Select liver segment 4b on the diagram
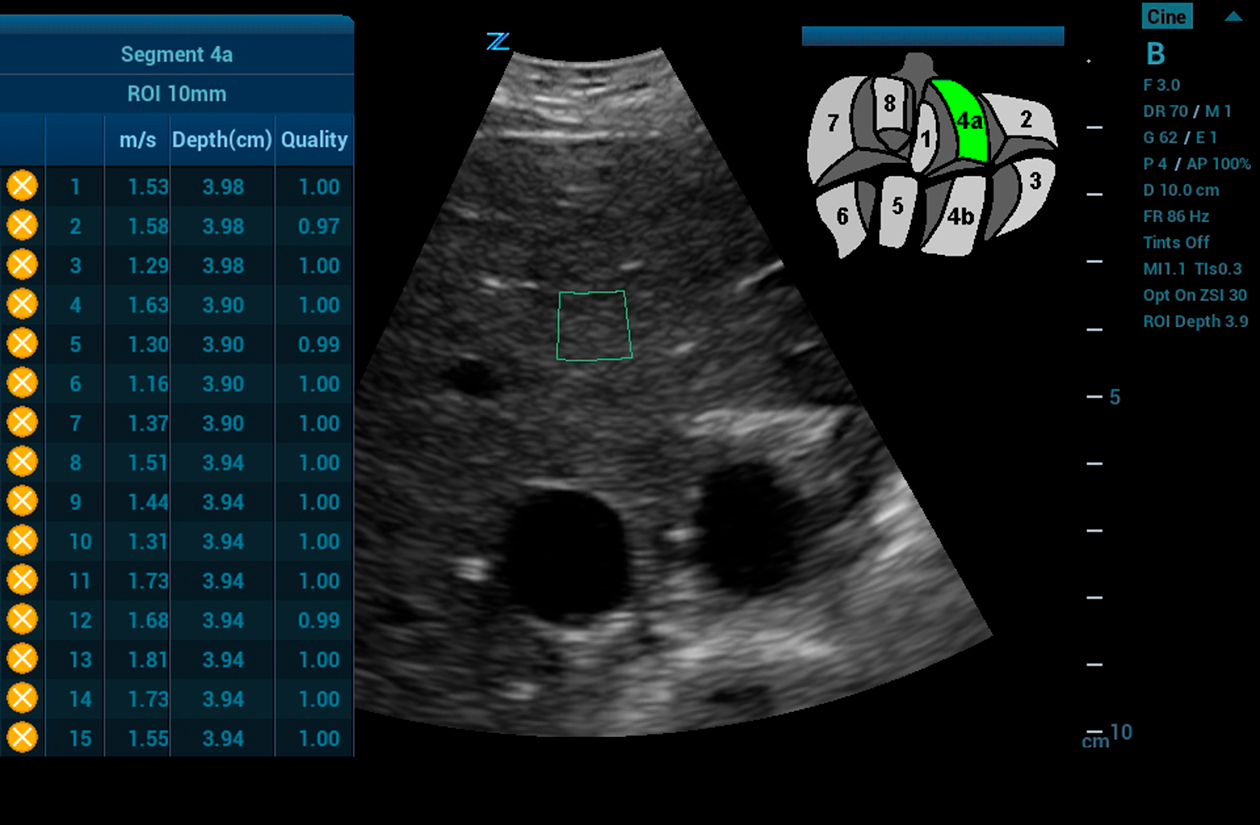The width and height of the screenshot is (1260, 825). coord(960,215)
